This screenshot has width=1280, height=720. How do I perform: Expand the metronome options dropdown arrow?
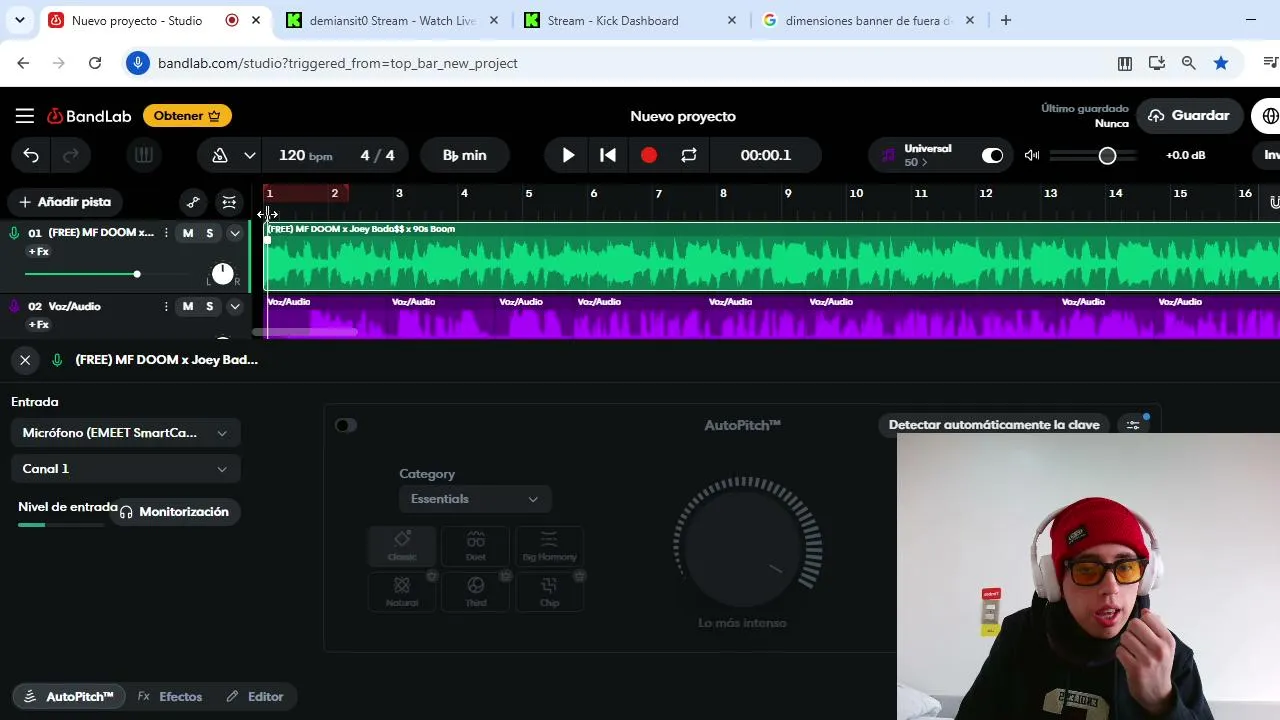pos(250,155)
